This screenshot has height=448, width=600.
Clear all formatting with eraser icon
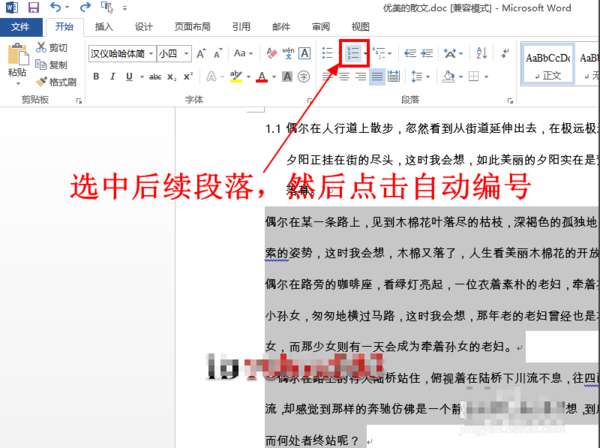[271, 54]
